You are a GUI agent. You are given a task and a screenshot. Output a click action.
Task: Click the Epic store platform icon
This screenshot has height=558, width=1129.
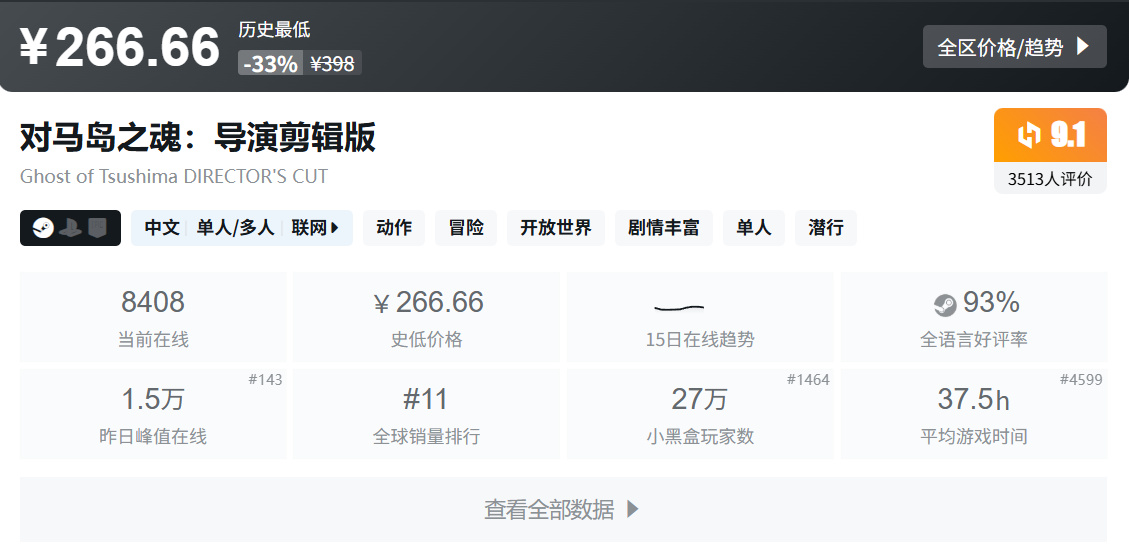pyautogui.click(x=97, y=228)
